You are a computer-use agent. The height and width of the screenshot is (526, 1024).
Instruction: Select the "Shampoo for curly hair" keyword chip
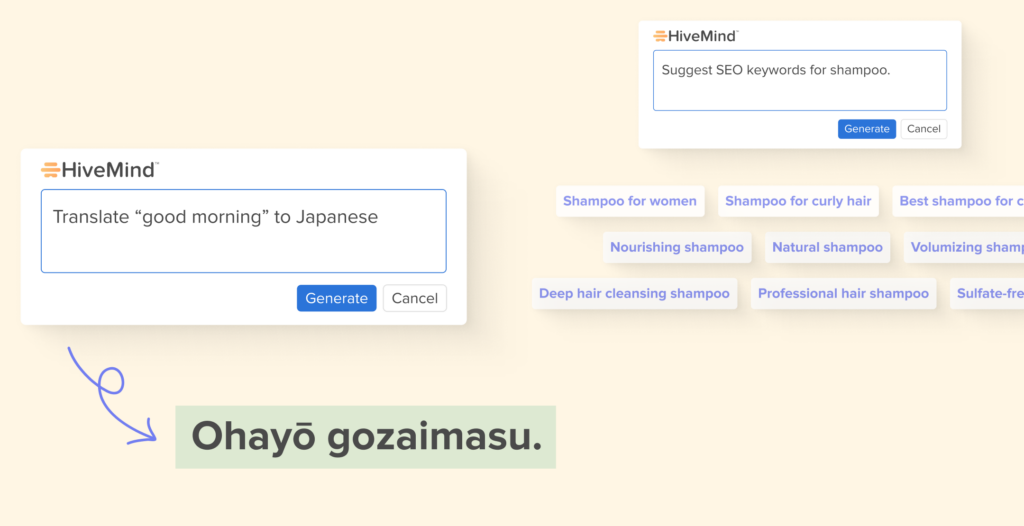[x=798, y=201]
